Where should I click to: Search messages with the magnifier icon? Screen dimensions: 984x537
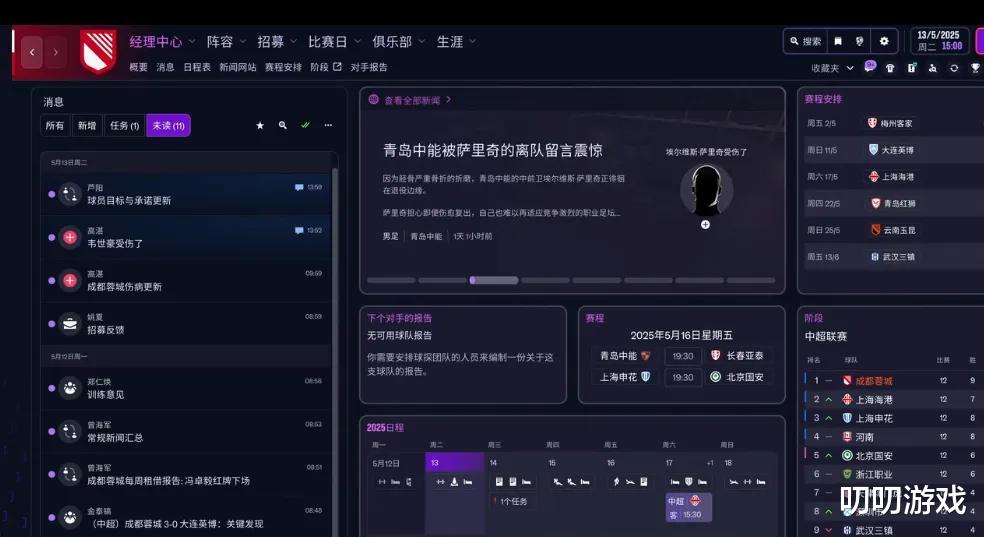283,125
